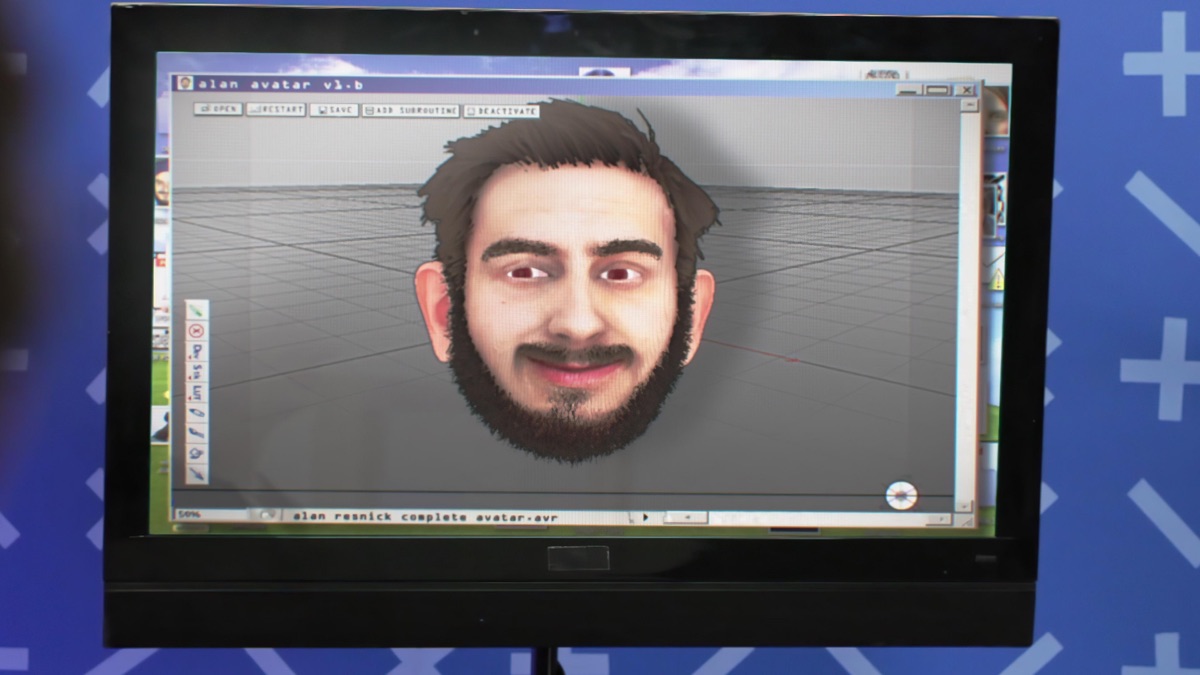Open the 'LUT' tool flyout in palette
The image size is (1200, 675).
point(197,391)
